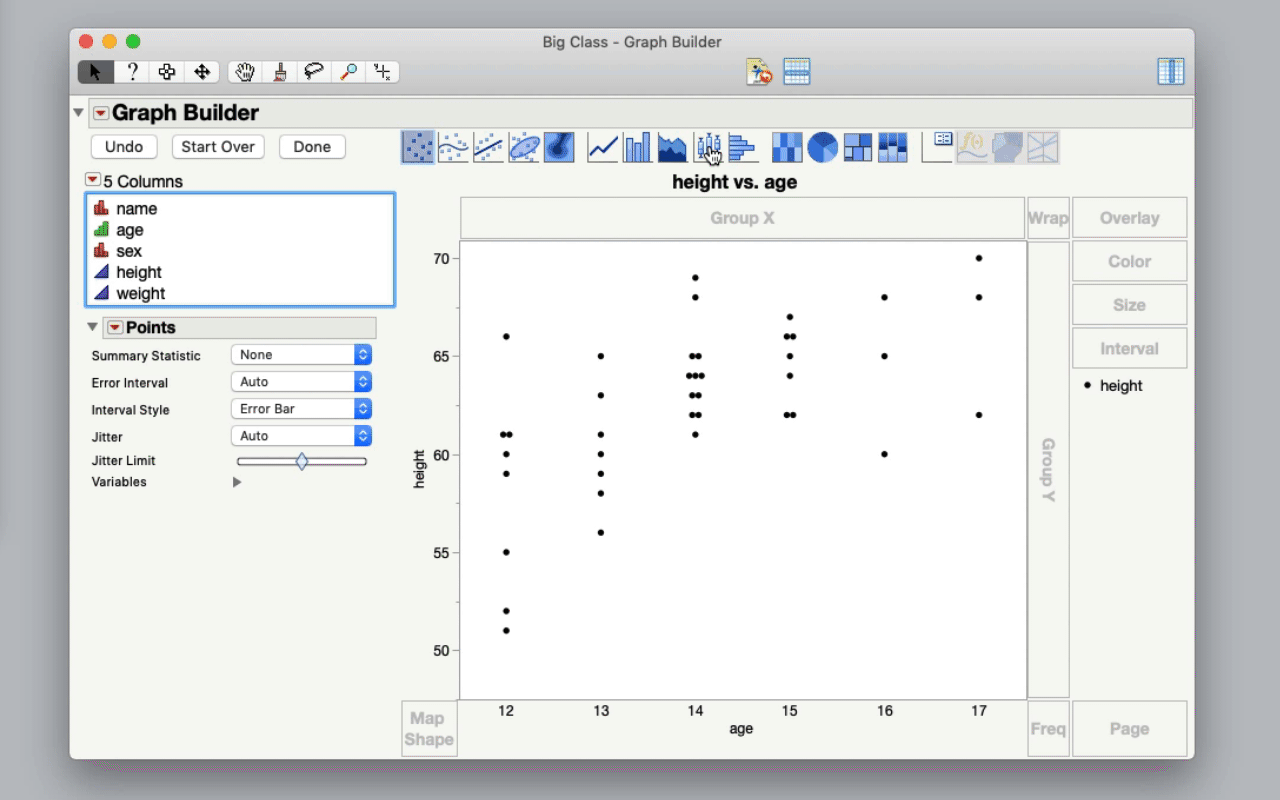Click the Jitter Limit slider handle
Viewport: 1280px width, 800px height.
point(302,461)
